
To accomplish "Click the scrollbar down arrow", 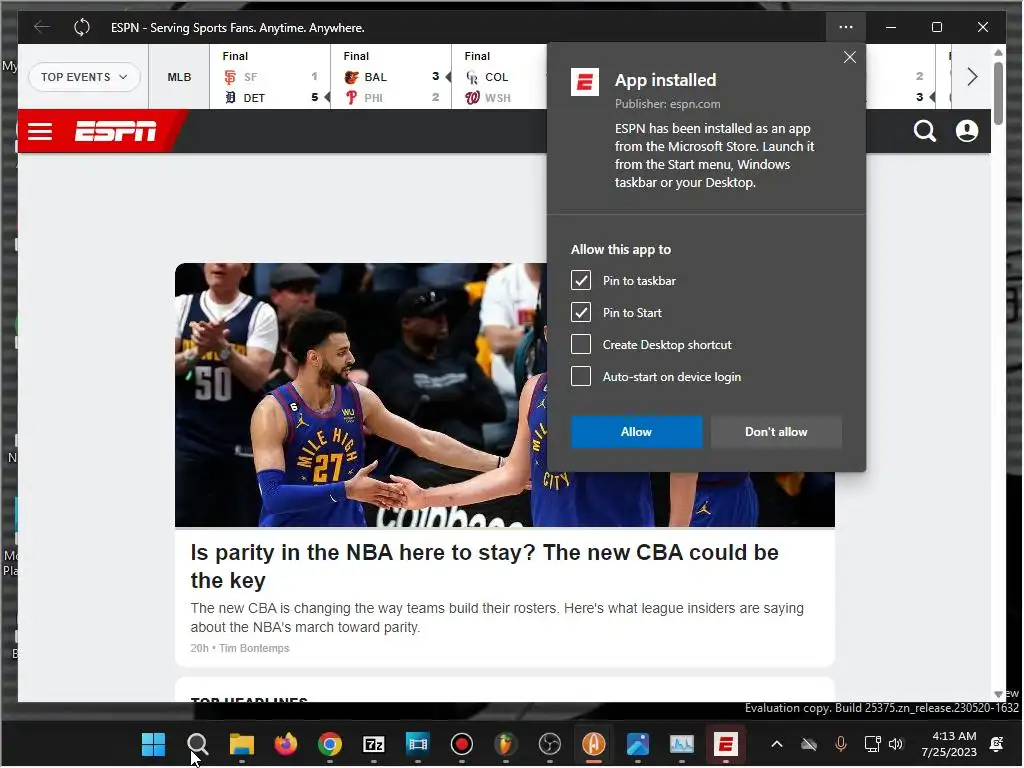I will pos(998,694).
